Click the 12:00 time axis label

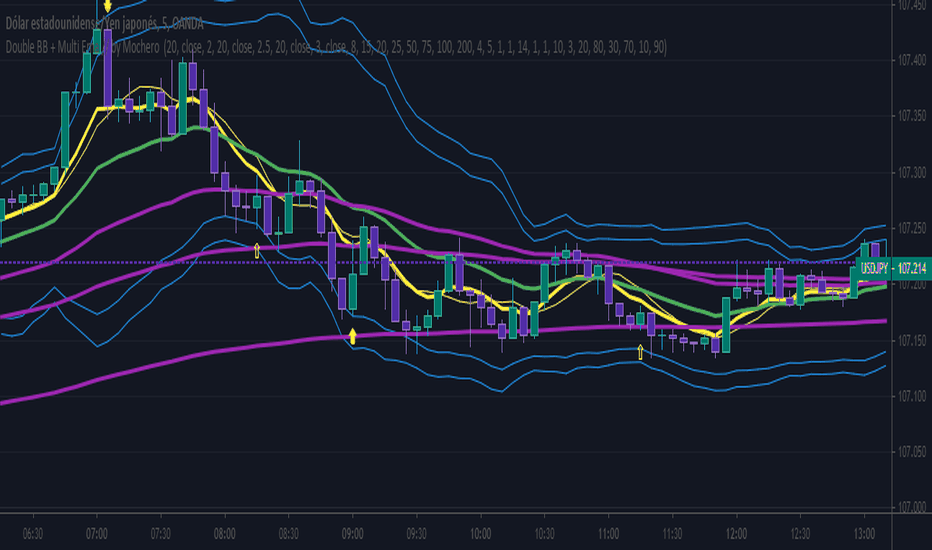[736, 533]
